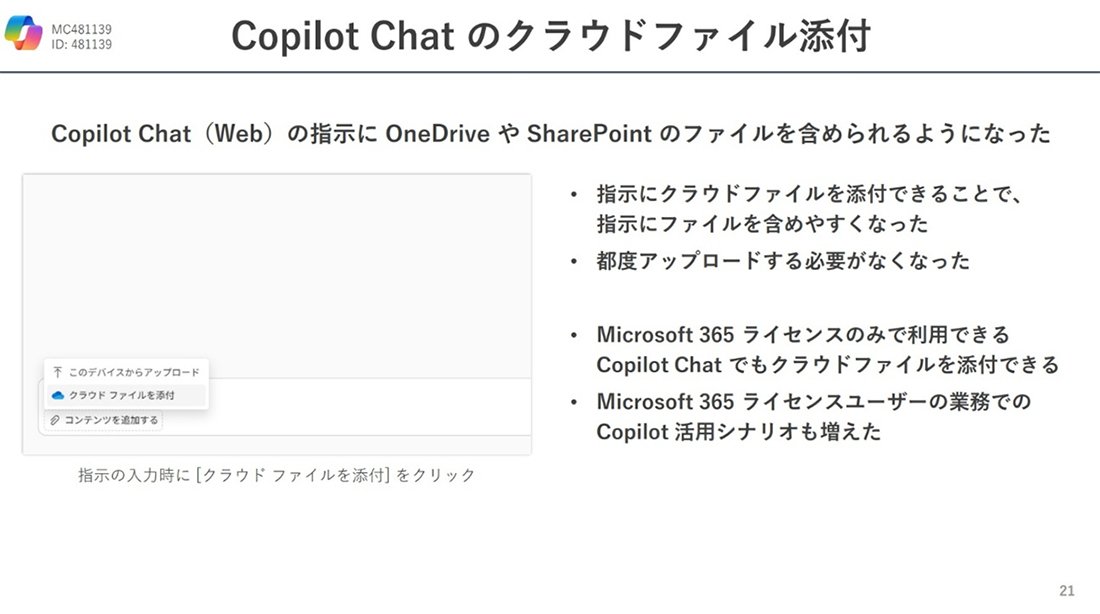Click the paperclip icon beside コンテンツを追加する
1100x614 pixels.
coord(55,420)
